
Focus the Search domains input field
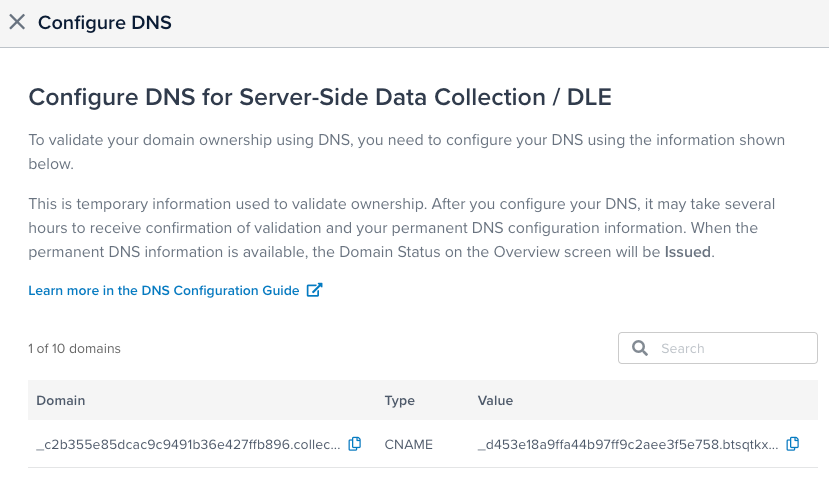click(x=730, y=348)
